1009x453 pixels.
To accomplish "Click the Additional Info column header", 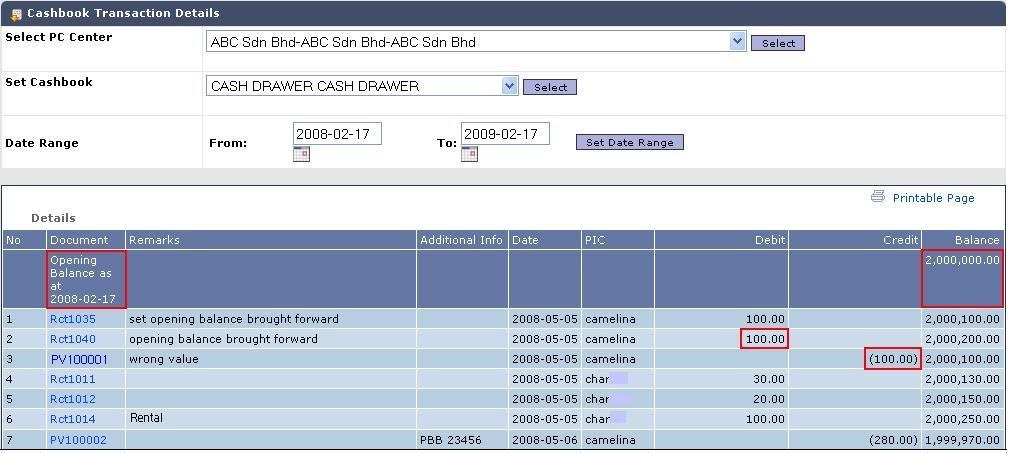I will [461, 240].
